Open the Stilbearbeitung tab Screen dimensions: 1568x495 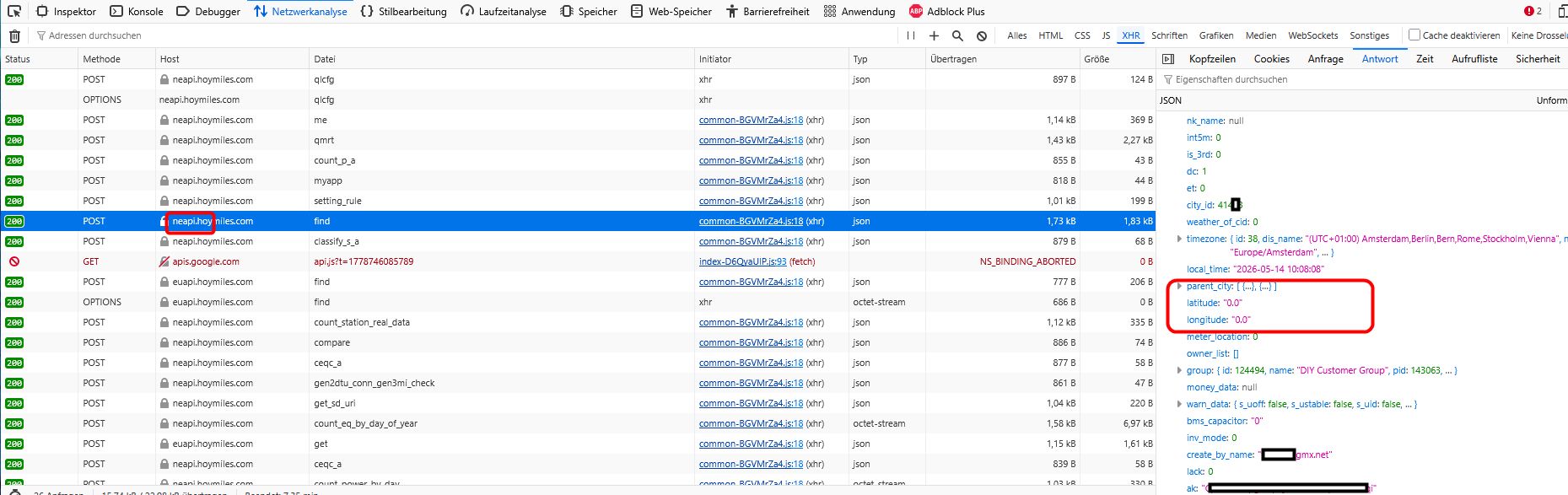tap(403, 11)
